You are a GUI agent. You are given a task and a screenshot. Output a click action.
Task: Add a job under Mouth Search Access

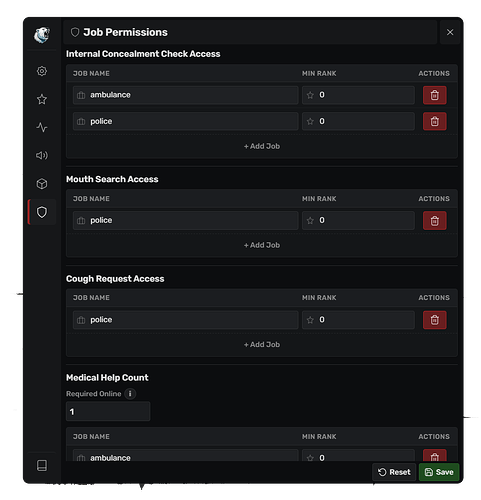click(262, 245)
